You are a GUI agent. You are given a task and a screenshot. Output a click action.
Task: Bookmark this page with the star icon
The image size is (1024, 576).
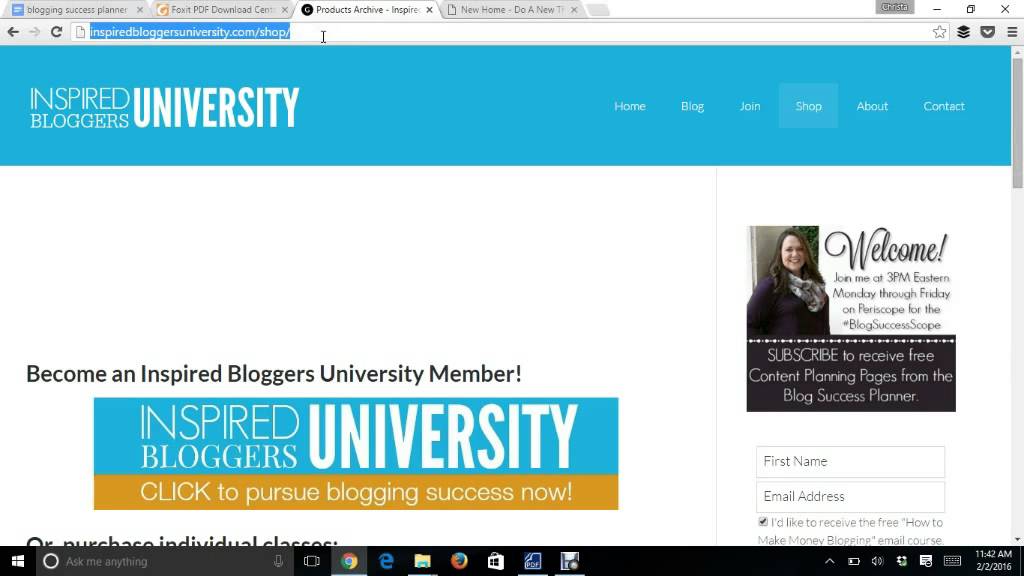pyautogui.click(x=939, y=32)
